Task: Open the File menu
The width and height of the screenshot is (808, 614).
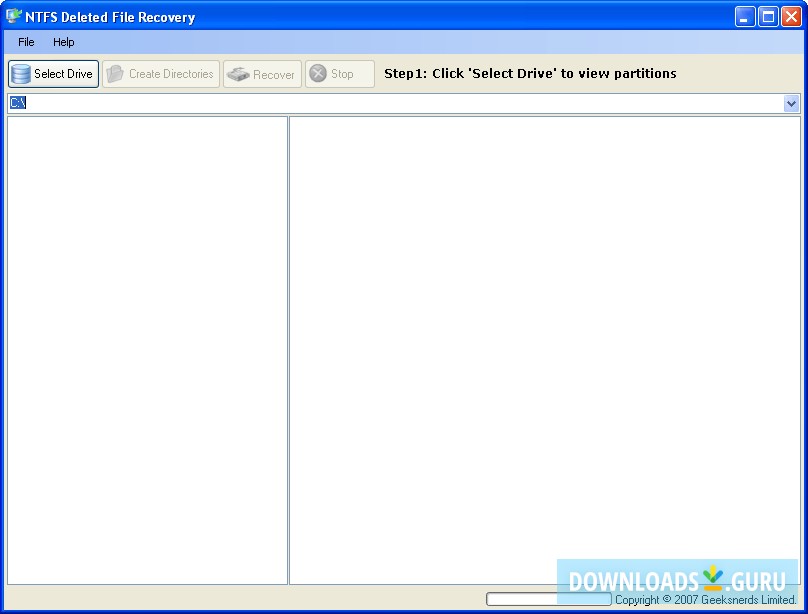Action: coord(25,42)
